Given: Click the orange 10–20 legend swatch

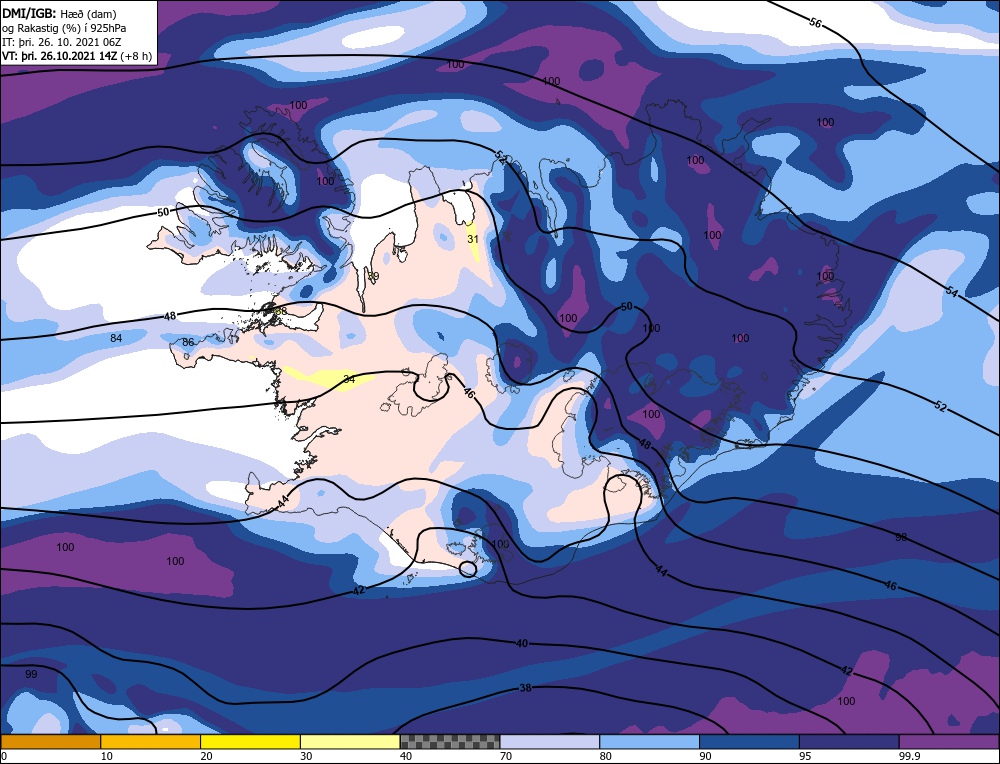Looking at the screenshot, I should 151,741.
